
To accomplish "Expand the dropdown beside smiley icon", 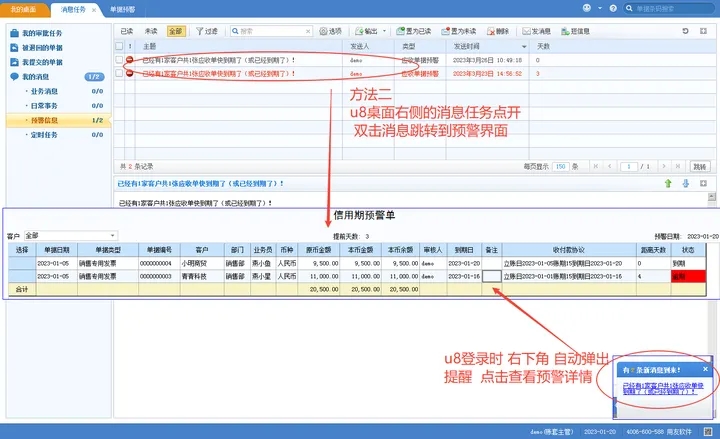I will [x=600, y=8].
